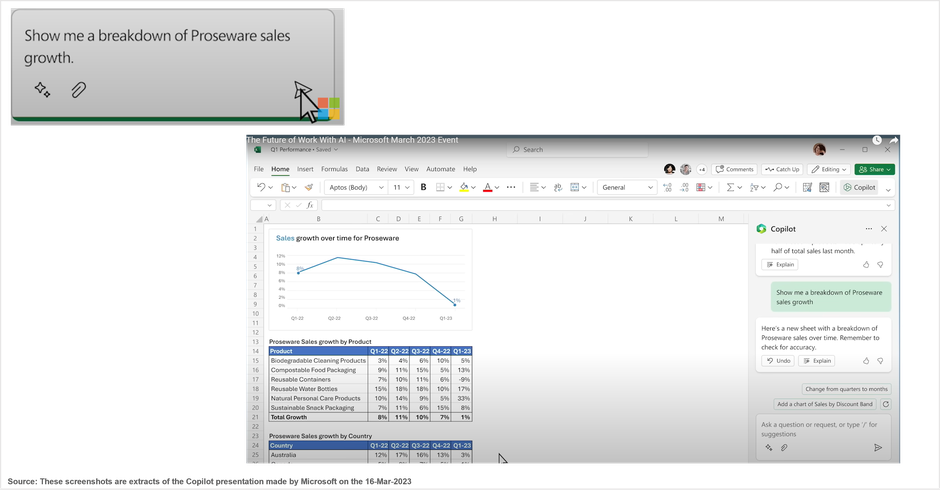The image size is (940, 491).
Task: Click the Paste clipboard icon
Action: (285, 188)
